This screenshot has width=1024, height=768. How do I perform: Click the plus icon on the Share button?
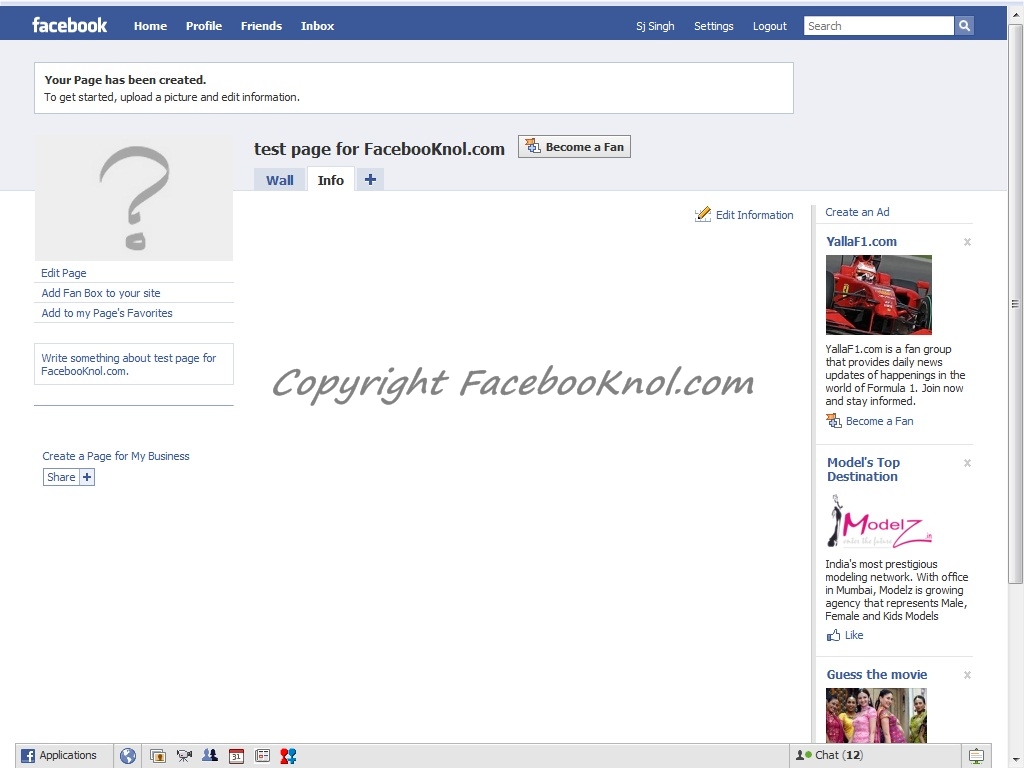87,477
